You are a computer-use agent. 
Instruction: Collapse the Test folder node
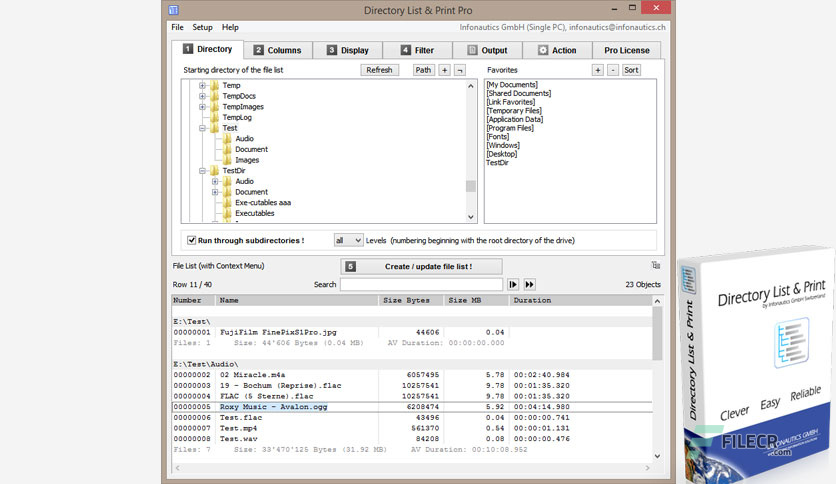[202, 128]
